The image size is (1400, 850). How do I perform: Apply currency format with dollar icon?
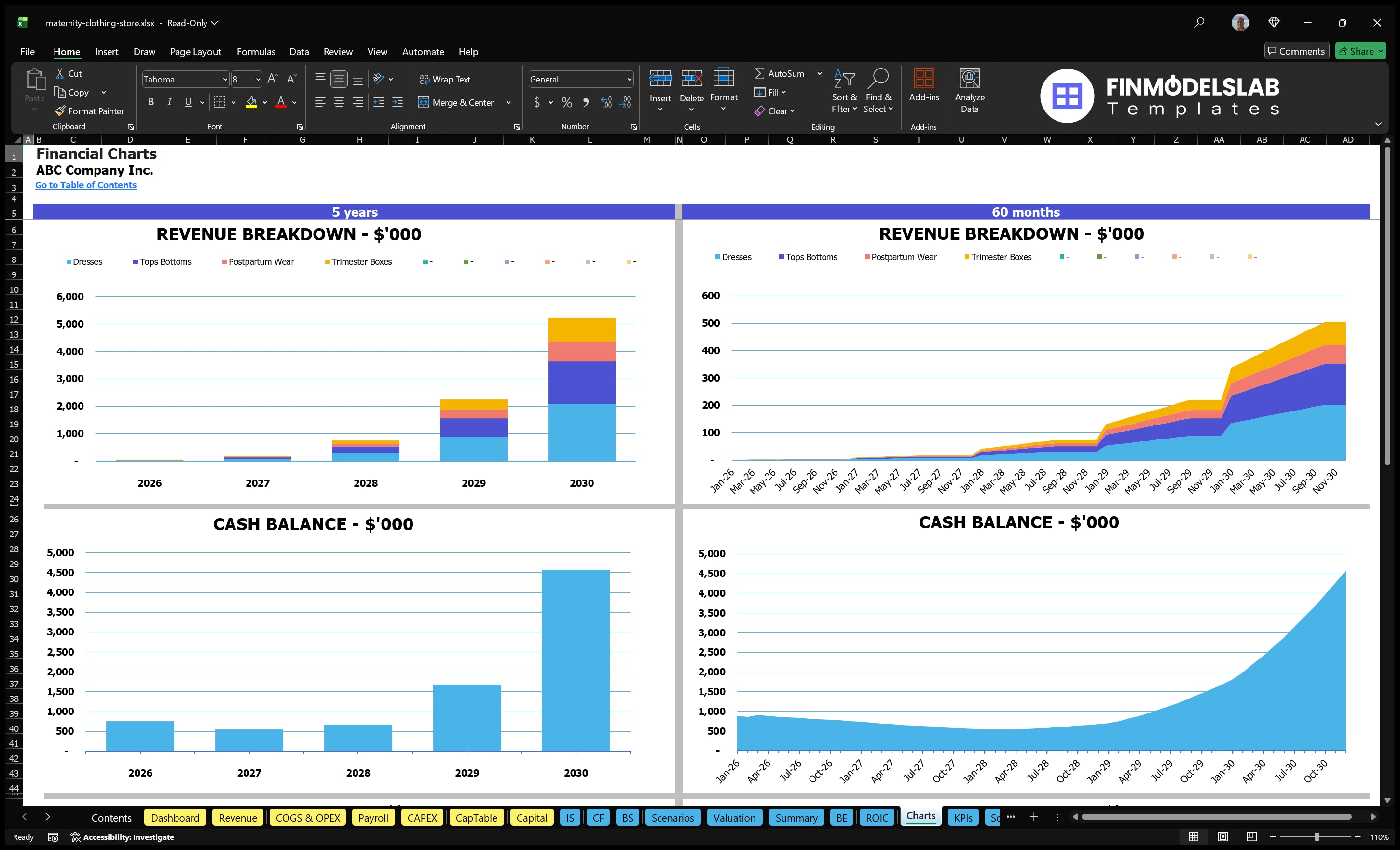point(537,102)
